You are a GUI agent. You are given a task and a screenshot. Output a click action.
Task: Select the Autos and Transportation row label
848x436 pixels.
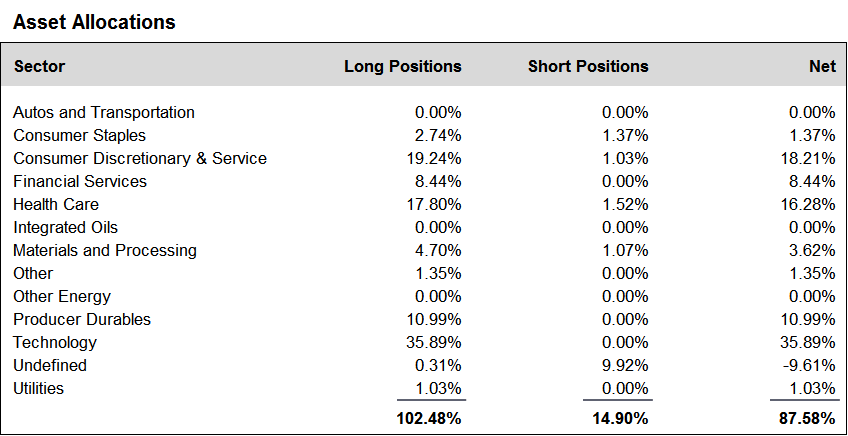click(x=104, y=113)
